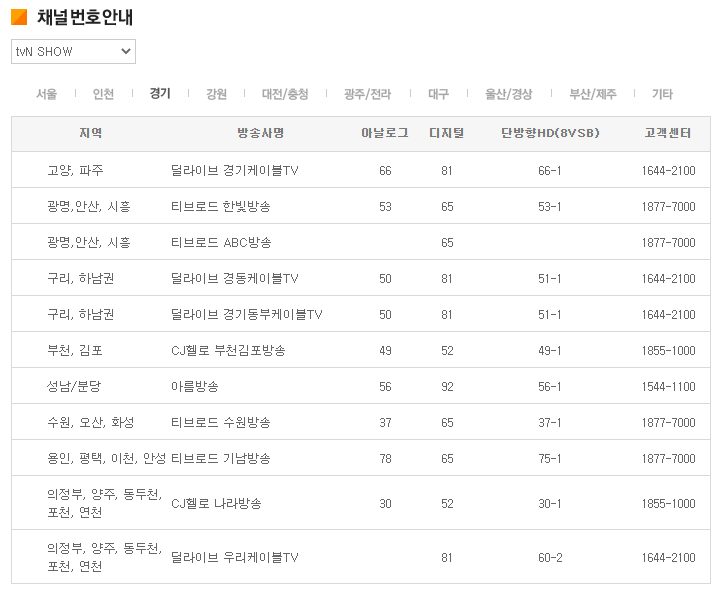The height and width of the screenshot is (592, 722).
Task: Click 티브로드 한빛방송 broadcaster name
Action: tap(221, 207)
